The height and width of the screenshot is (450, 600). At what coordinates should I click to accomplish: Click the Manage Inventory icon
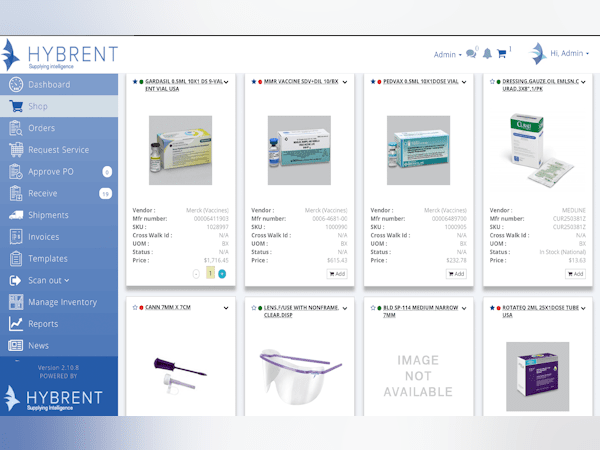point(15,302)
